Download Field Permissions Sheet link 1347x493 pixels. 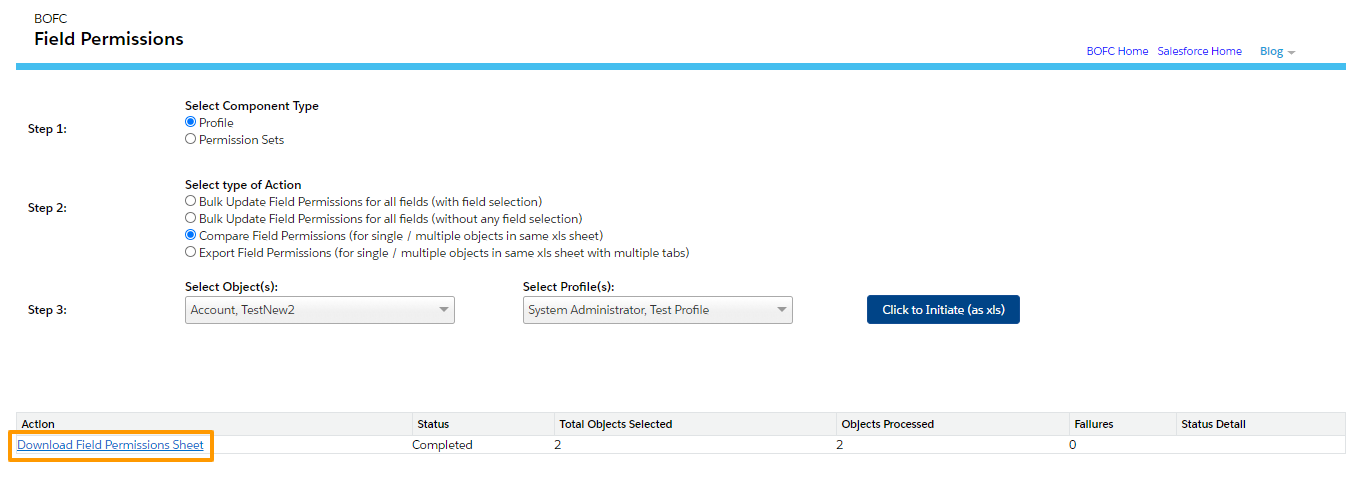(110, 445)
